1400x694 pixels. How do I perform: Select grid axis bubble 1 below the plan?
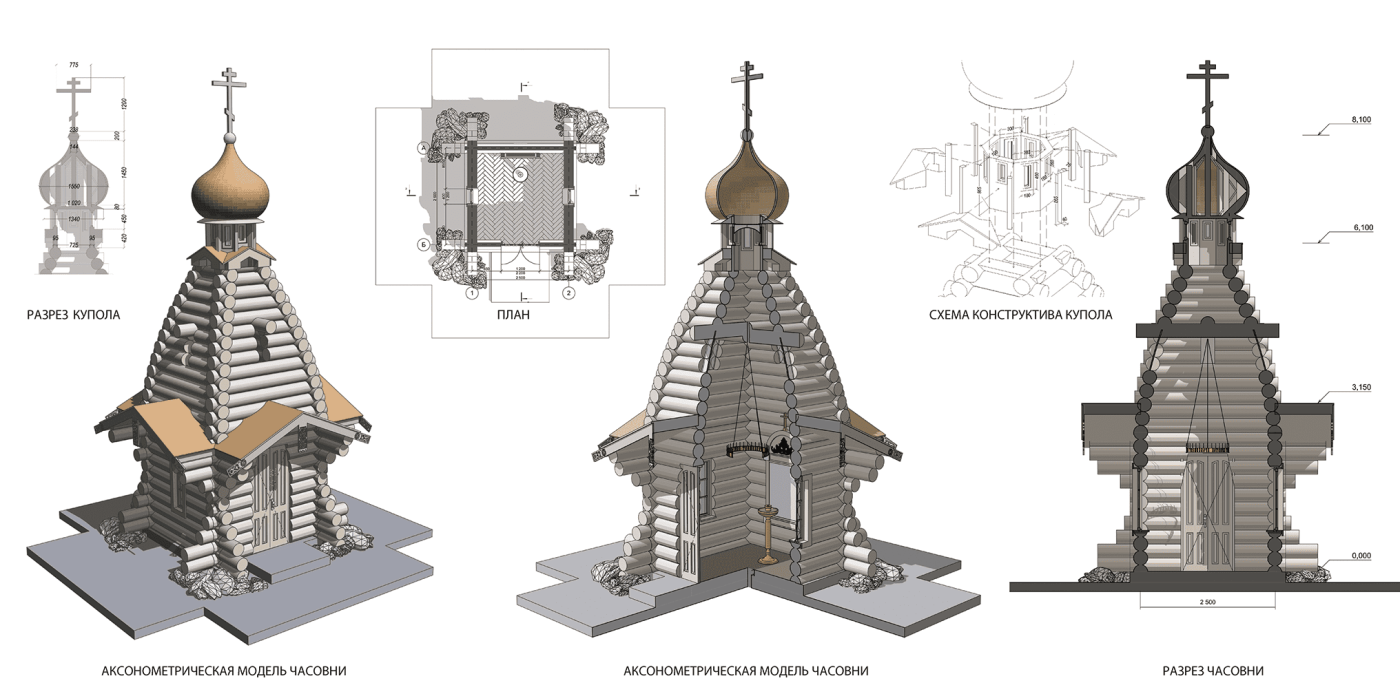click(x=470, y=293)
